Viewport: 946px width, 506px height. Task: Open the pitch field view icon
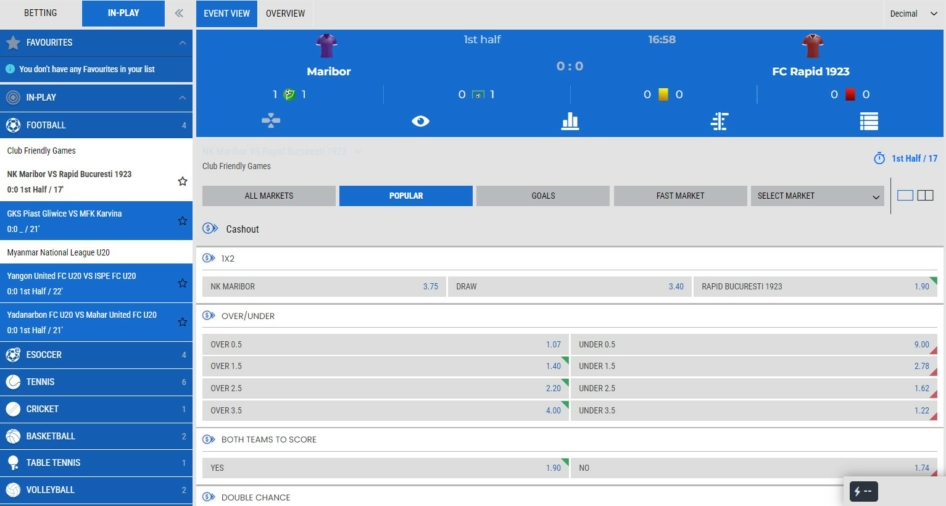pos(271,121)
